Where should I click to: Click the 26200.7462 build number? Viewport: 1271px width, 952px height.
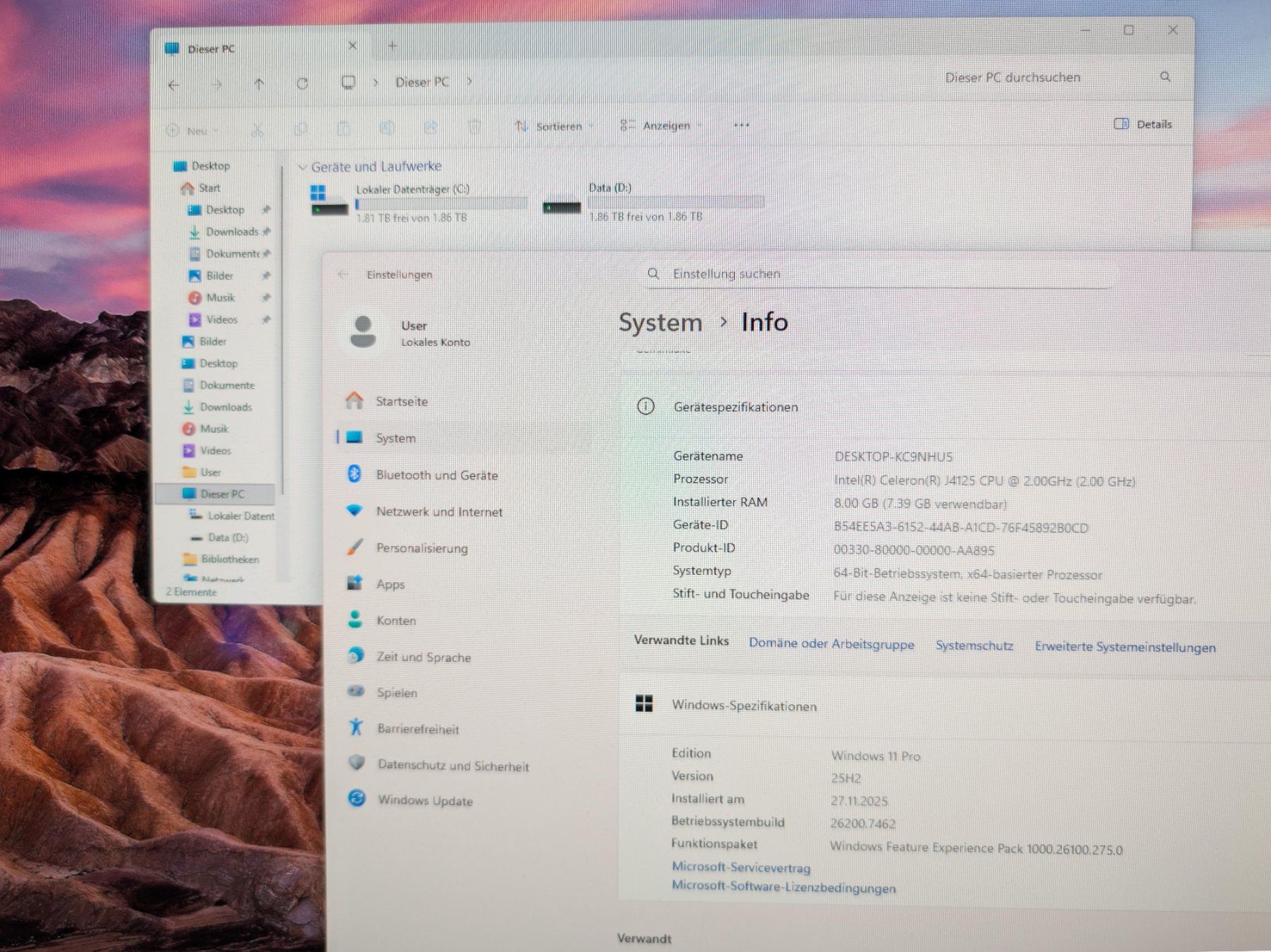(863, 823)
